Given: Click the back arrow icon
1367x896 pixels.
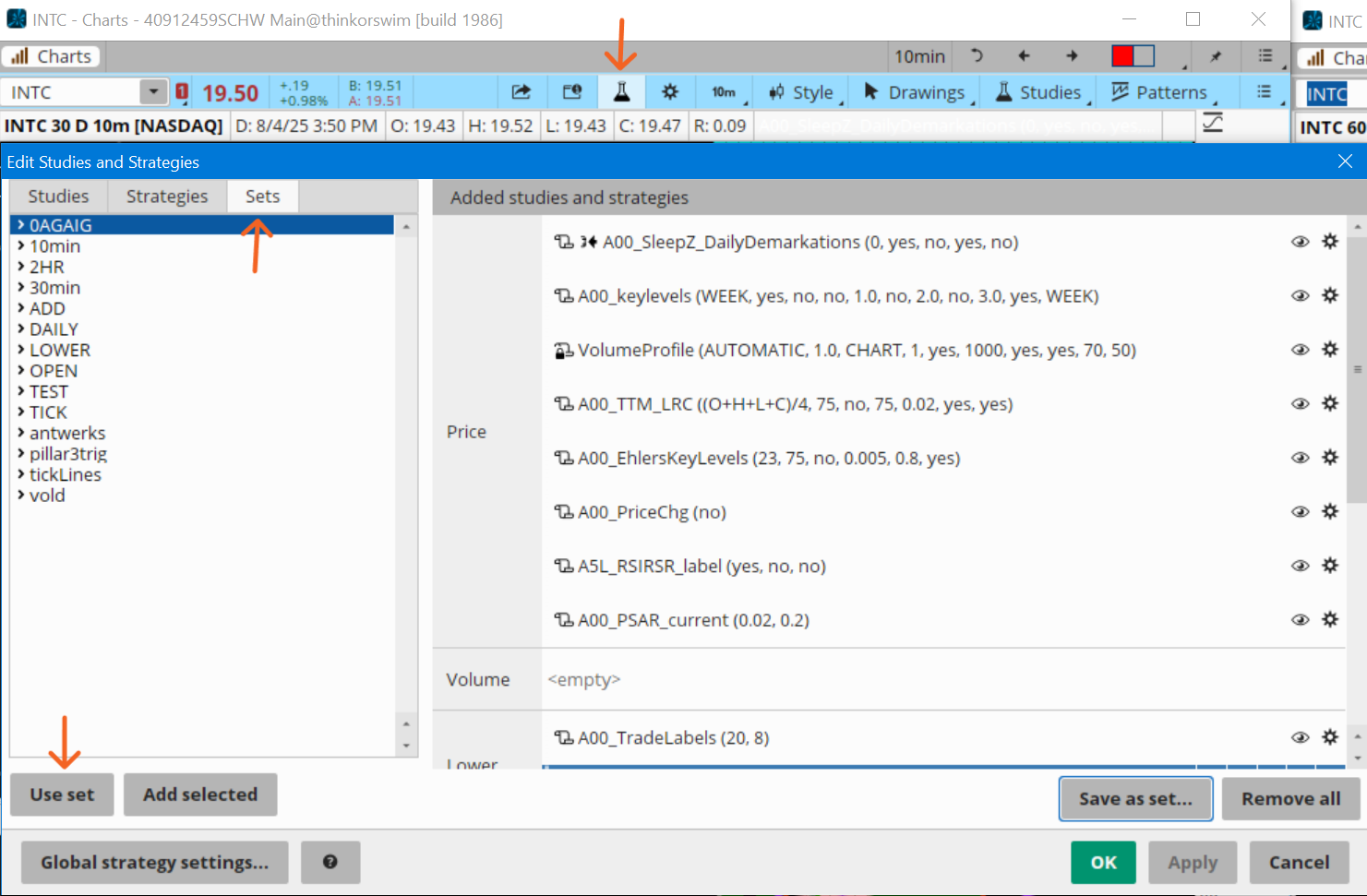Looking at the screenshot, I should 1024,56.
